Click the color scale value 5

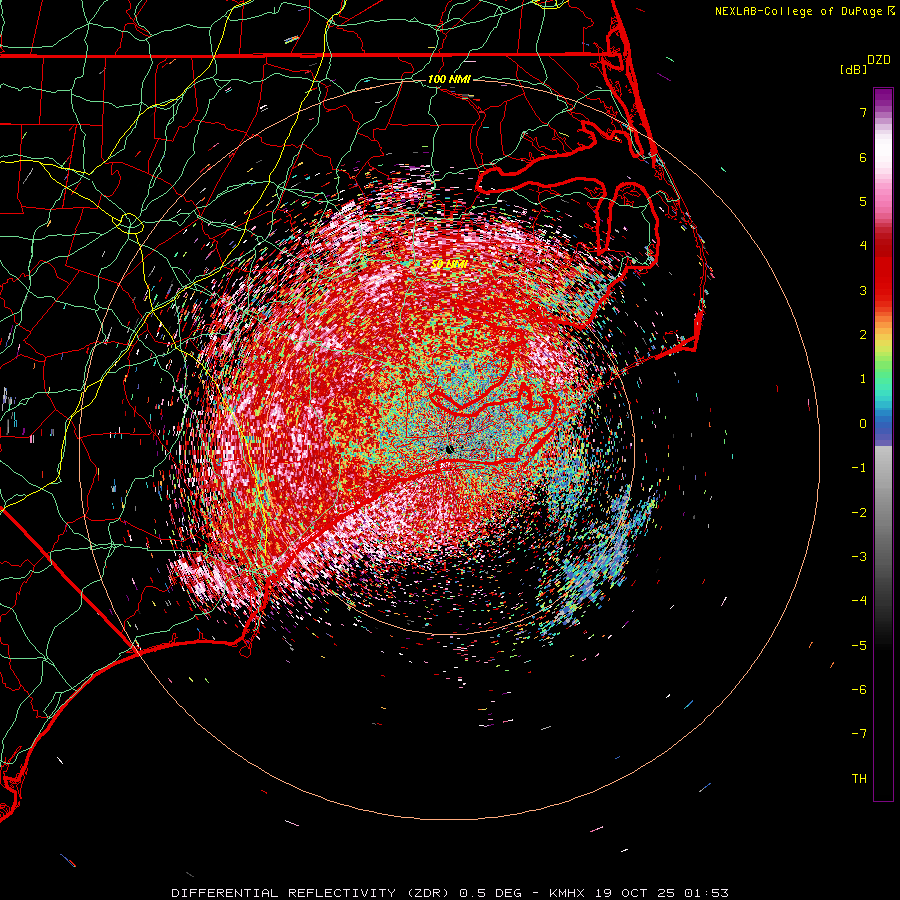(863, 201)
